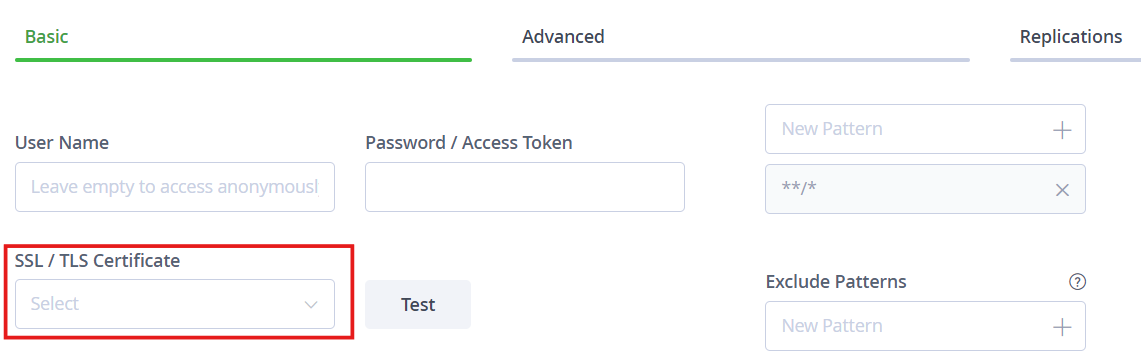The height and width of the screenshot is (363, 1141).
Task: Click into the Password / Access Token field
Action: tap(525, 187)
